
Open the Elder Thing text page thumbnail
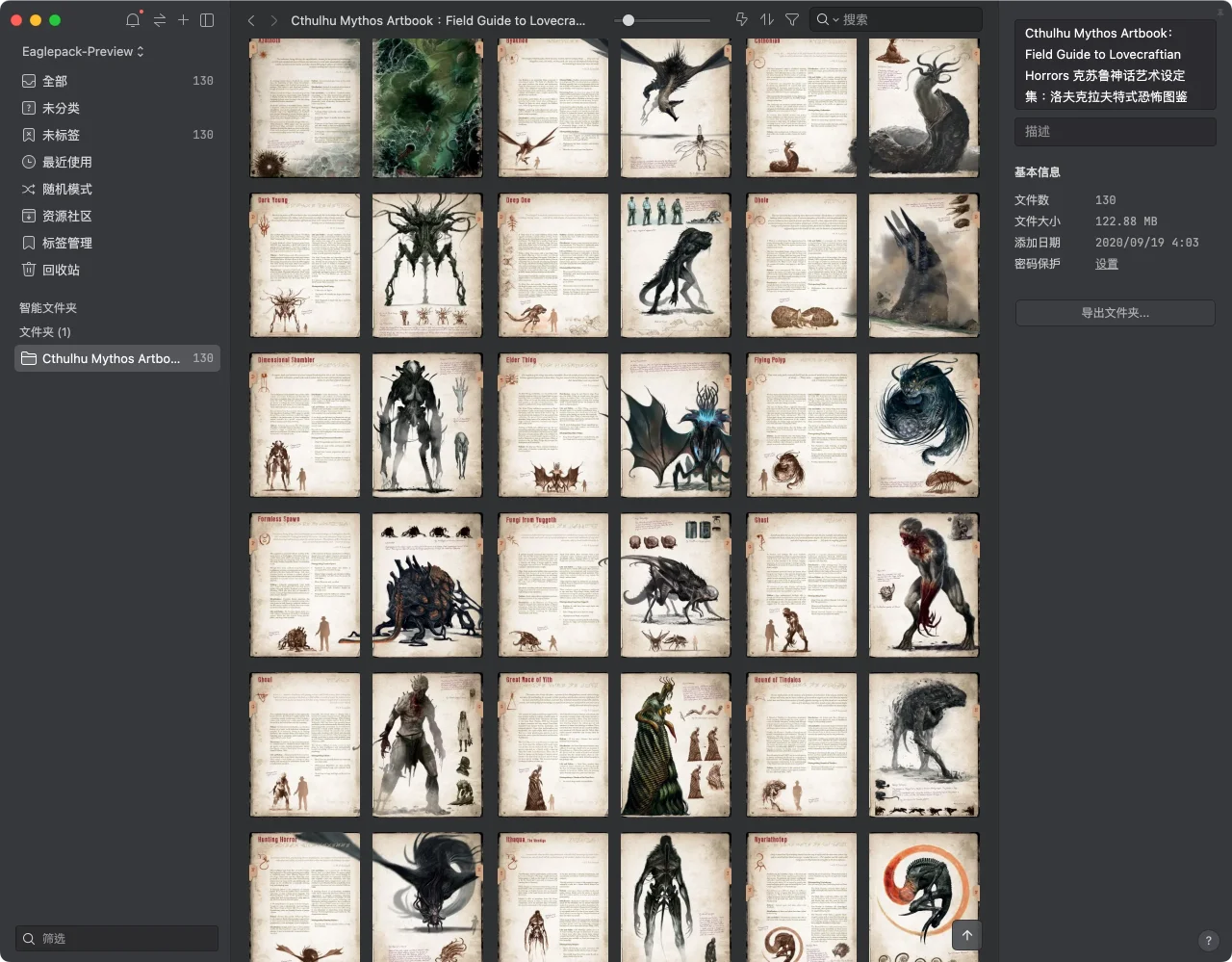coord(553,426)
